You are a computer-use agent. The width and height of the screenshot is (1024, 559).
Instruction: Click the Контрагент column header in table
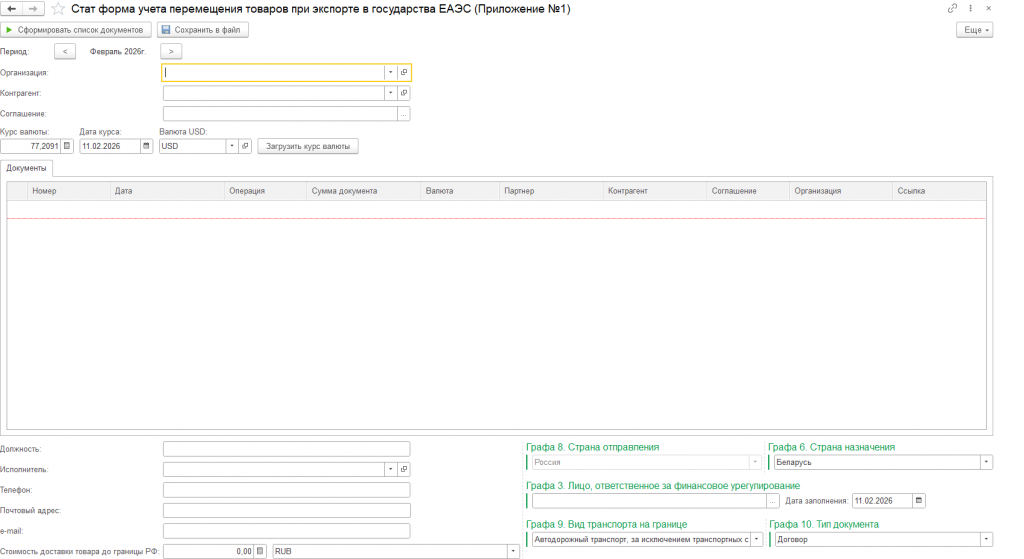pos(655,191)
